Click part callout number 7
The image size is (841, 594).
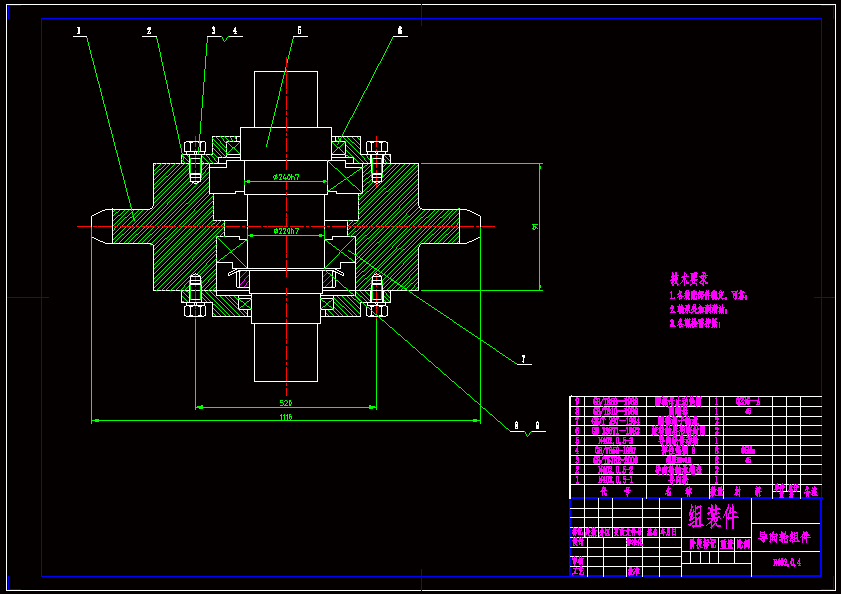coord(523,359)
